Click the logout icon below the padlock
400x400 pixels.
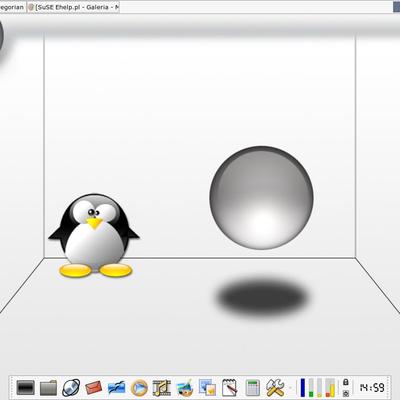click(x=346, y=393)
